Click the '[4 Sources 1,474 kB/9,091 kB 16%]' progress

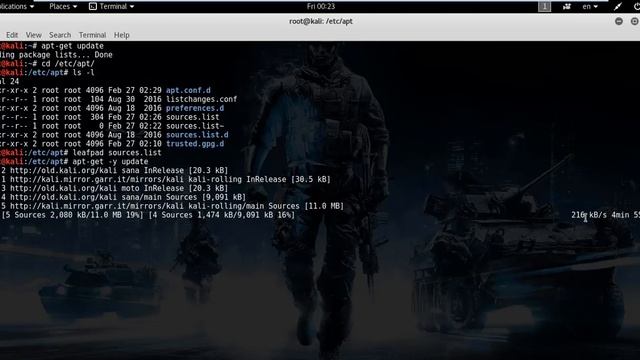(222, 215)
